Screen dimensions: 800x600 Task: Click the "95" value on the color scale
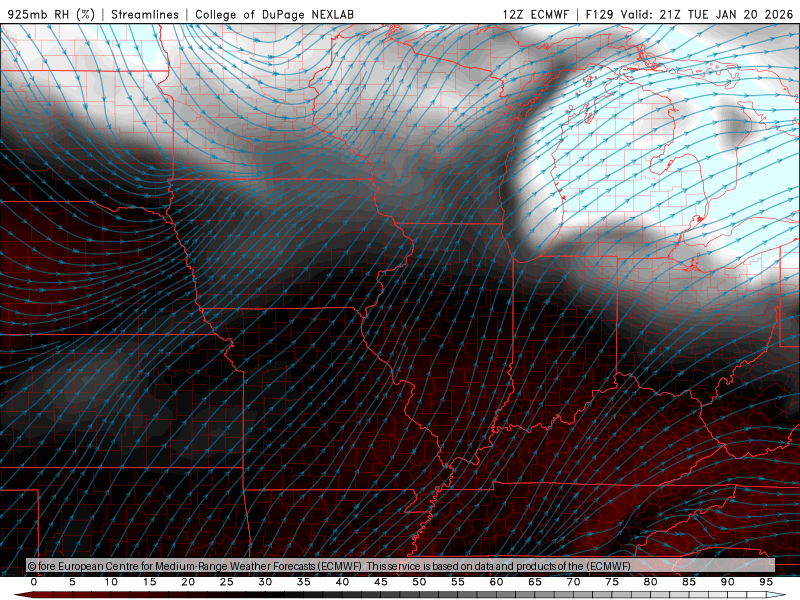[x=766, y=582]
